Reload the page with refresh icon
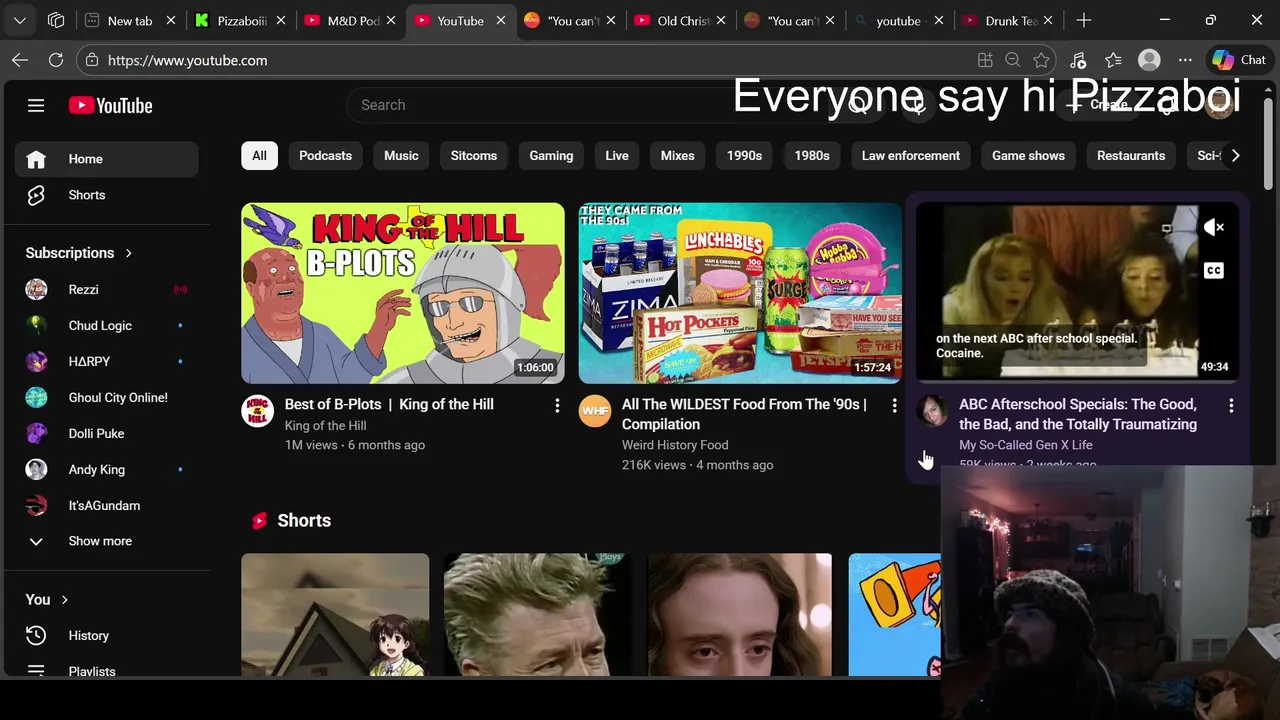 pos(56,60)
